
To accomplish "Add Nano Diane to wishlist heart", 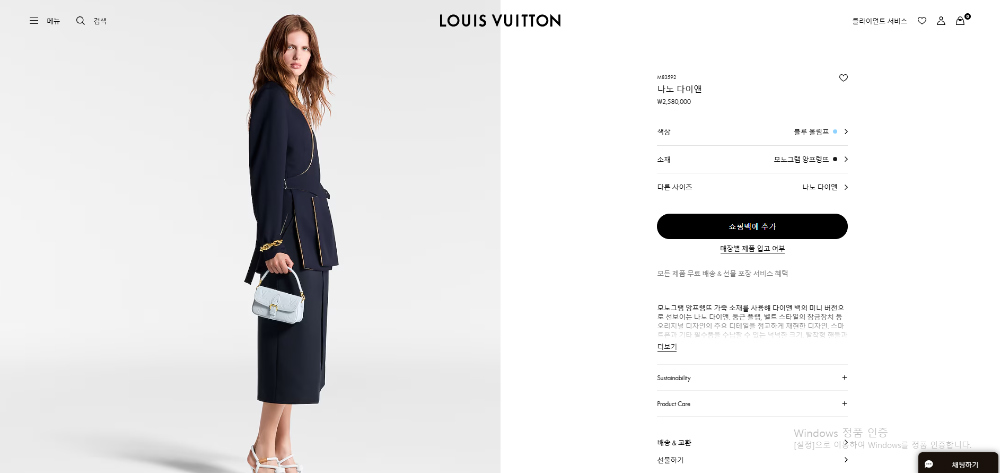I will coord(843,78).
